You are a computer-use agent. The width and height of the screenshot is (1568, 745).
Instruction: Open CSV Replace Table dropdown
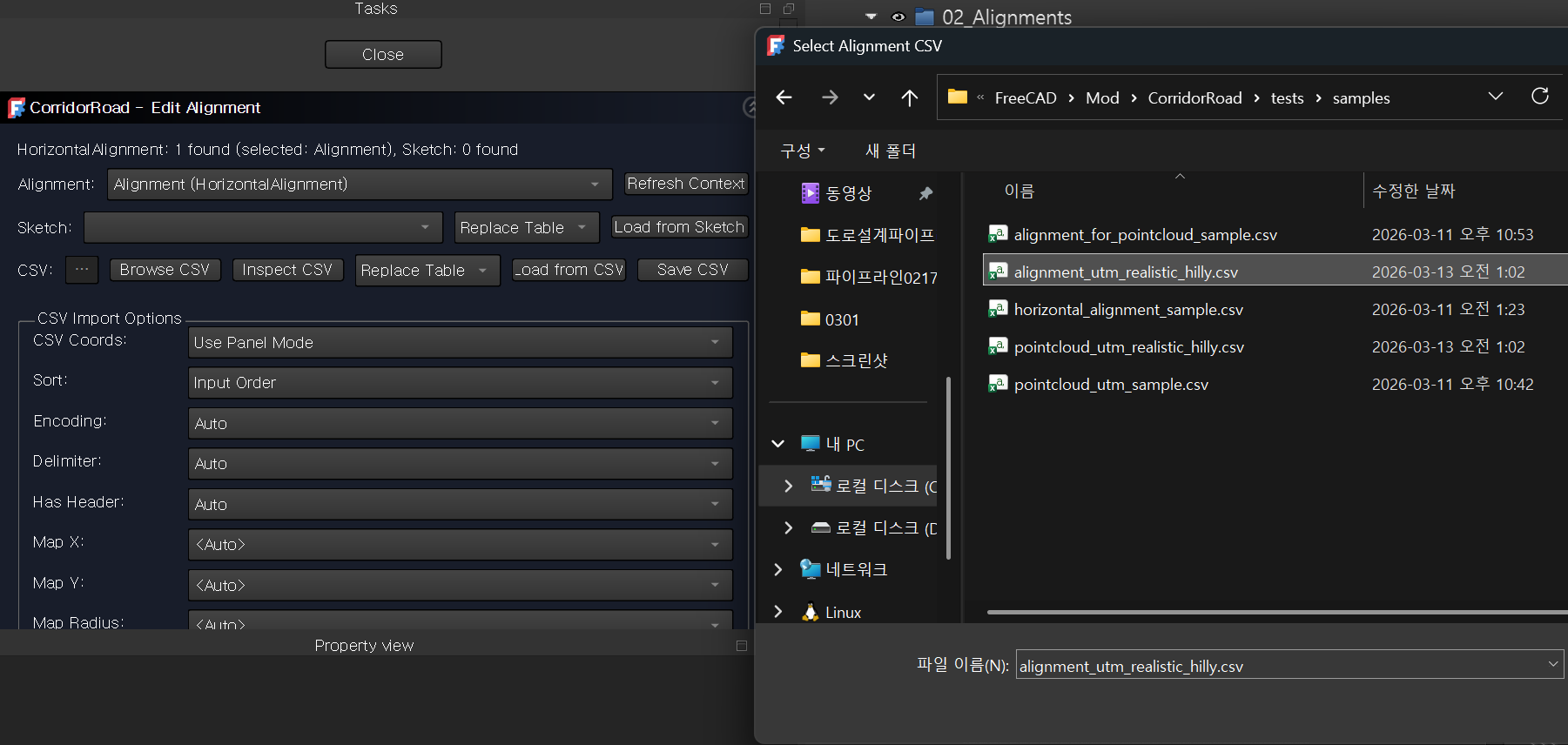[x=427, y=271]
